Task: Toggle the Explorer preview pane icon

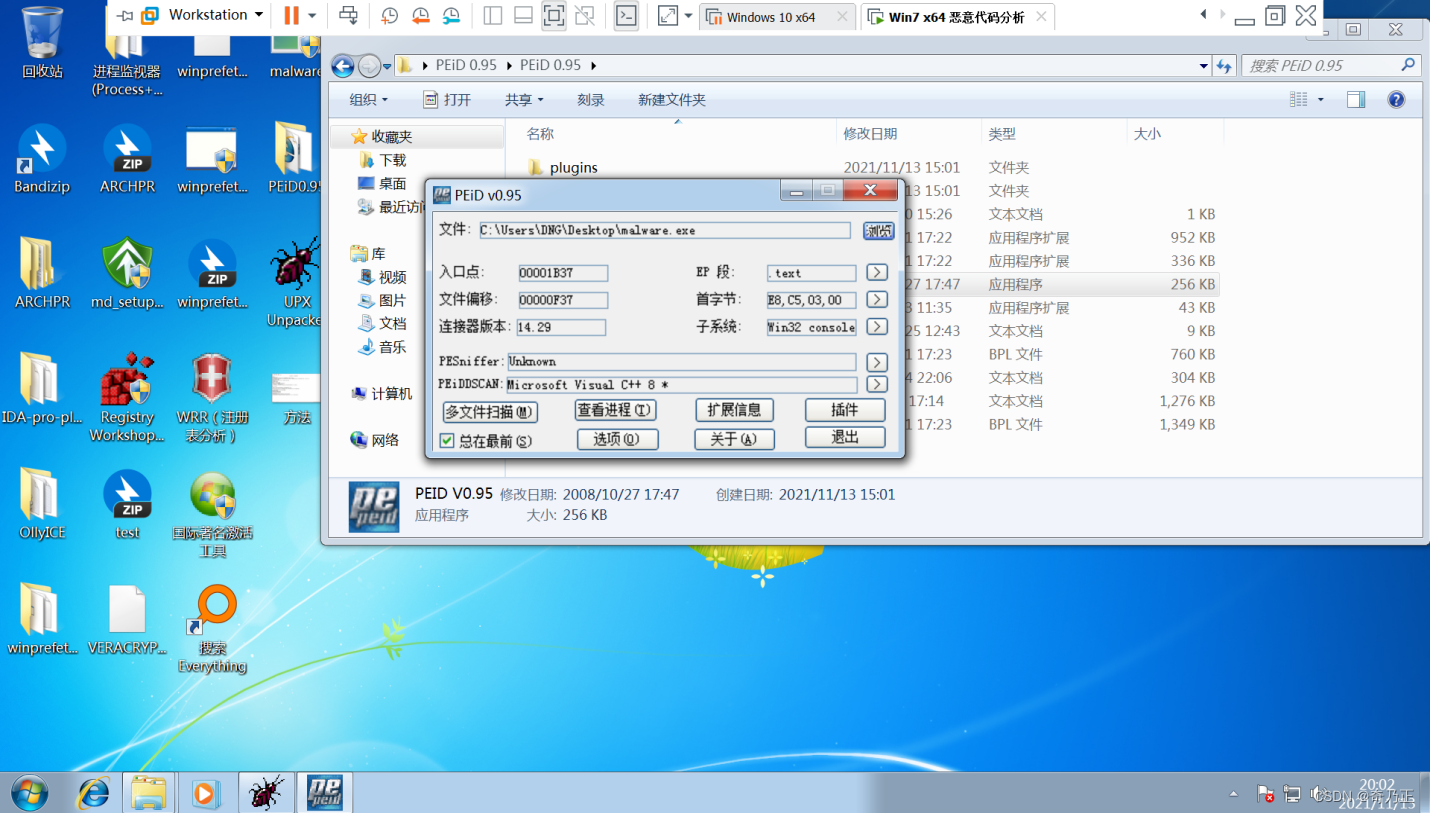Action: click(1356, 99)
